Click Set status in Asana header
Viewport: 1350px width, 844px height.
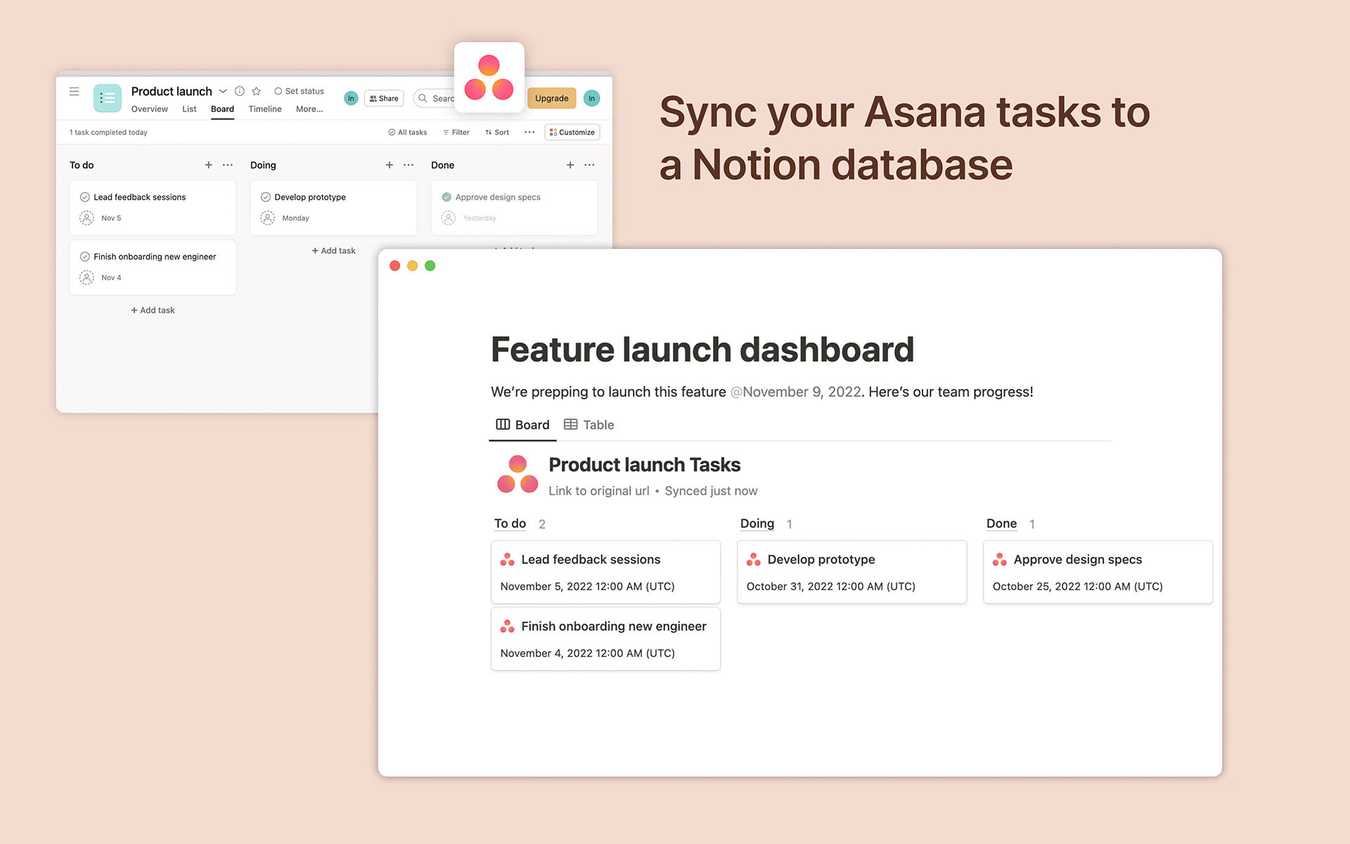299,91
